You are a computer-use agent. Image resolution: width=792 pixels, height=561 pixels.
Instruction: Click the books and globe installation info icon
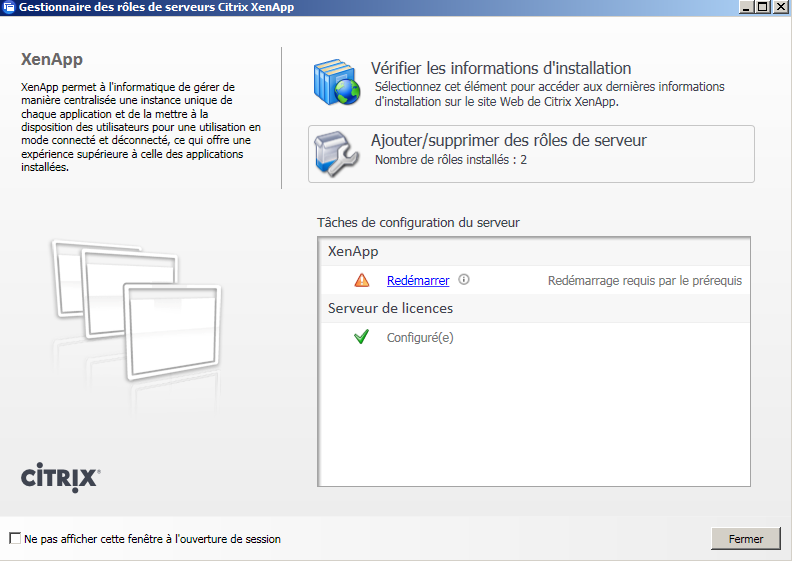(x=336, y=82)
